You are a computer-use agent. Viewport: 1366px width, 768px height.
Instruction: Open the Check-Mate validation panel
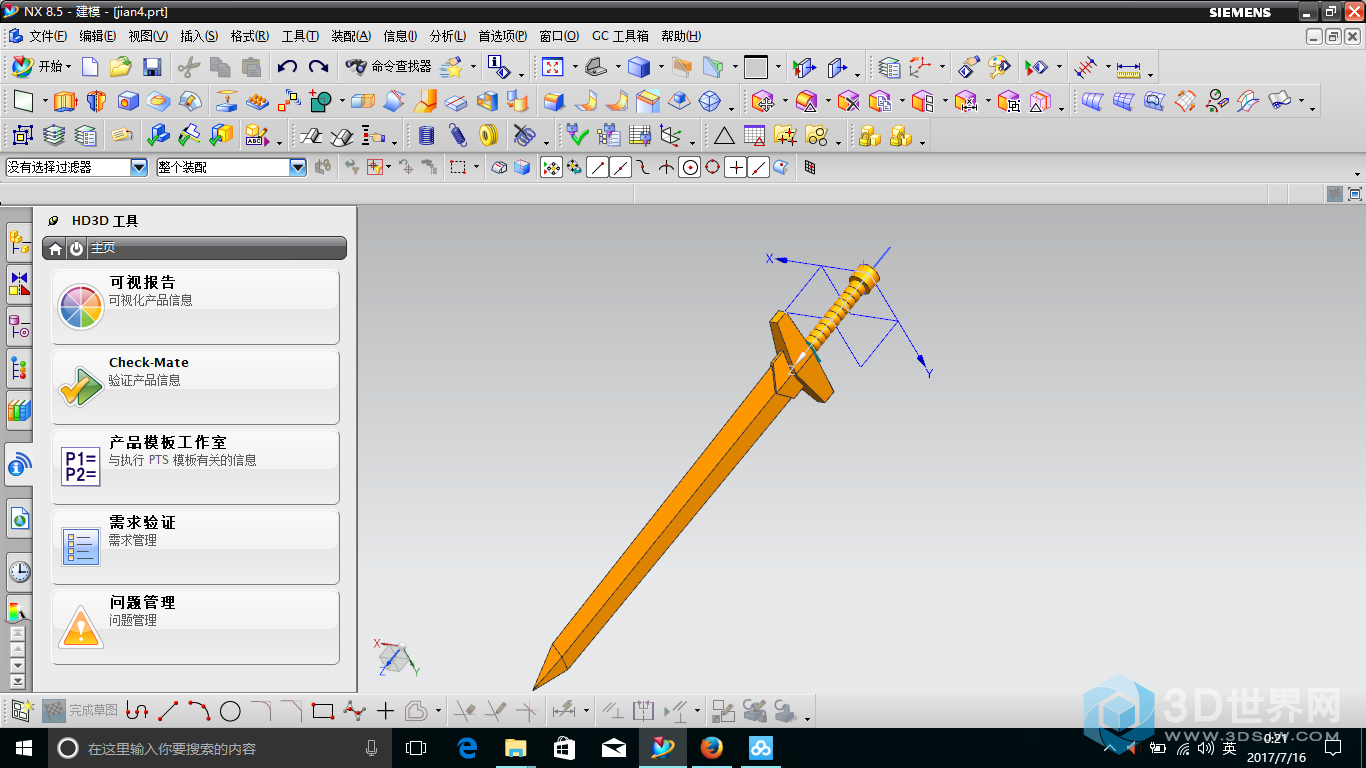click(195, 387)
